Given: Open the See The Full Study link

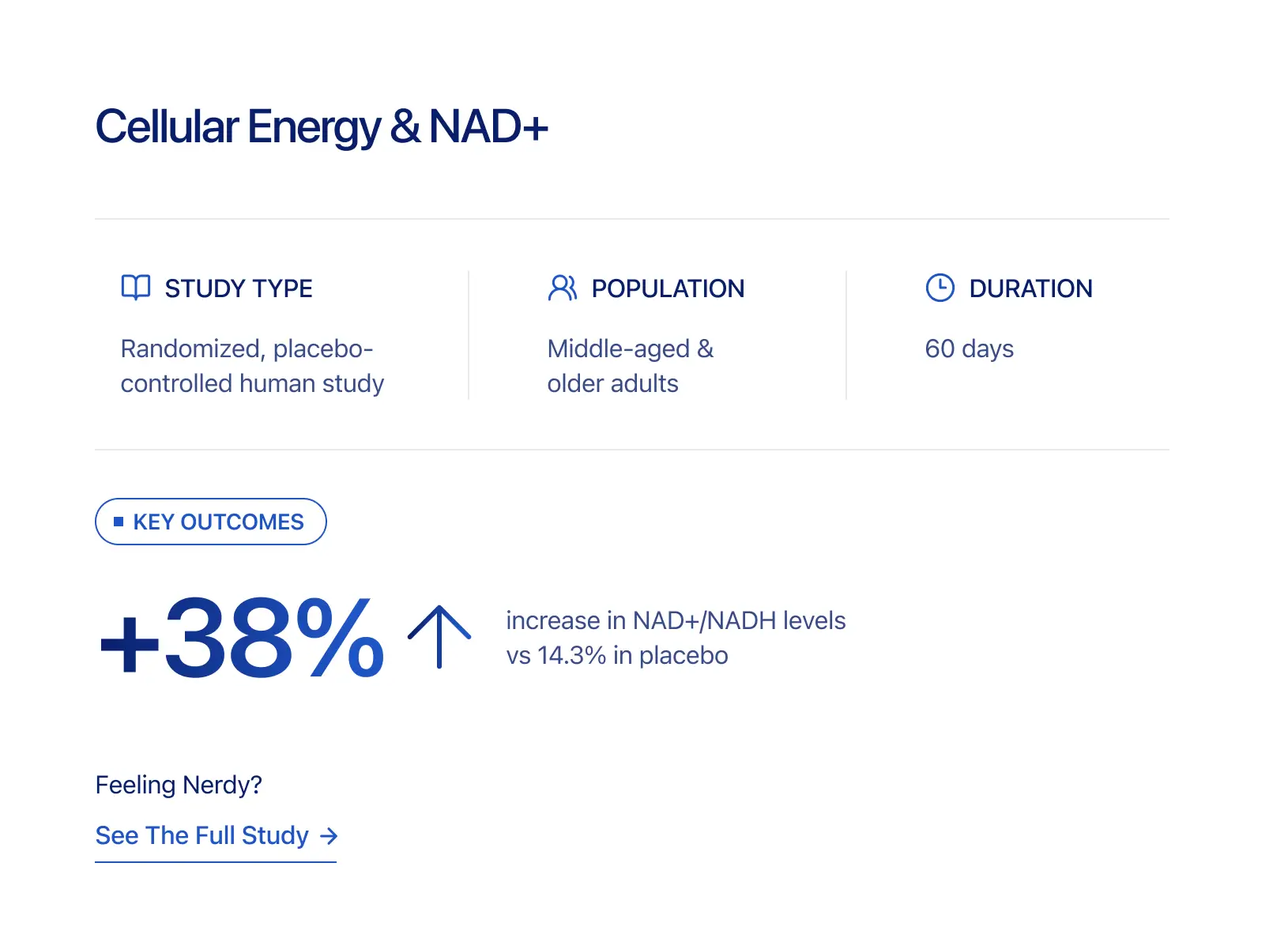Looking at the screenshot, I should [202, 835].
